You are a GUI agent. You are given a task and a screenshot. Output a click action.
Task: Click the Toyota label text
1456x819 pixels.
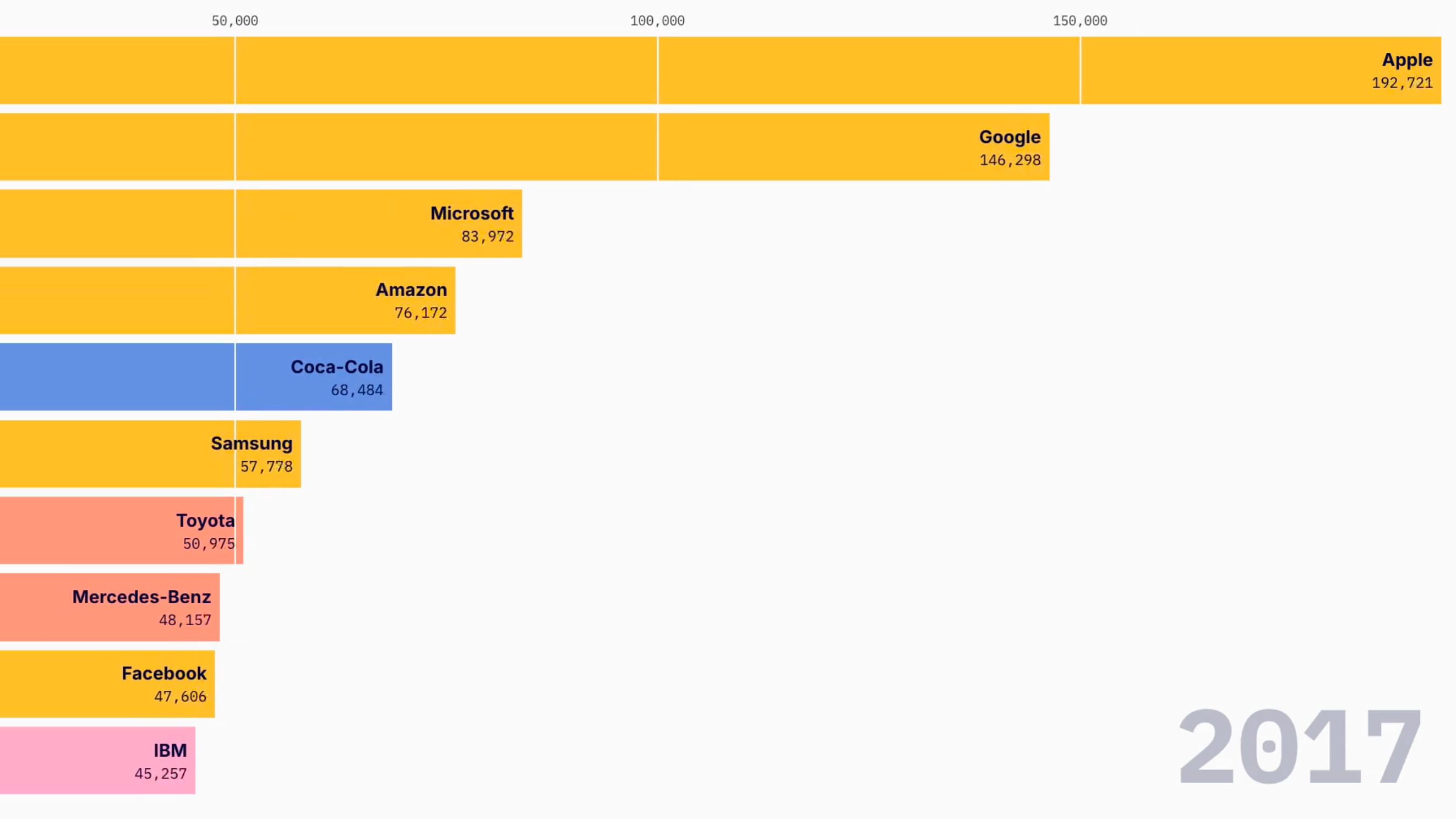click(x=205, y=521)
